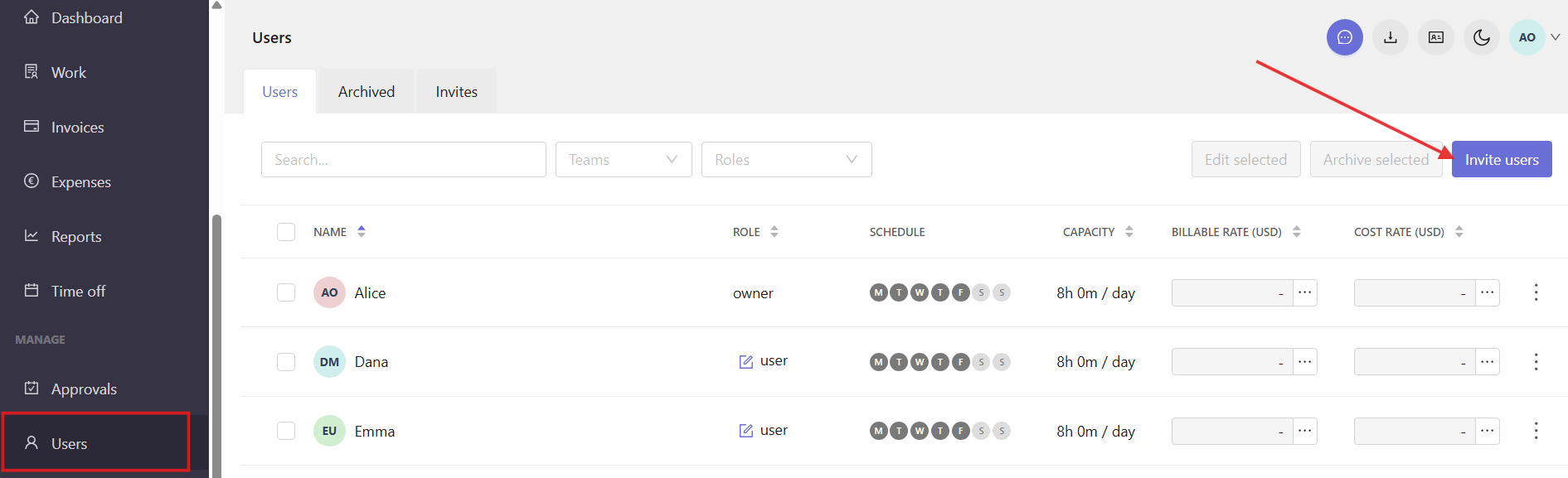The image size is (1568, 478).
Task: Open the contact card icon in header
Action: click(1436, 37)
